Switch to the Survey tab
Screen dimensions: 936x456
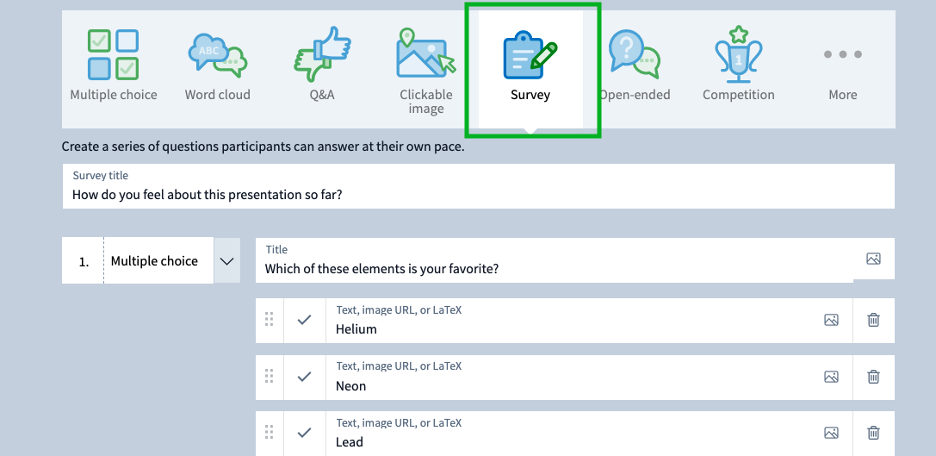tap(531, 69)
